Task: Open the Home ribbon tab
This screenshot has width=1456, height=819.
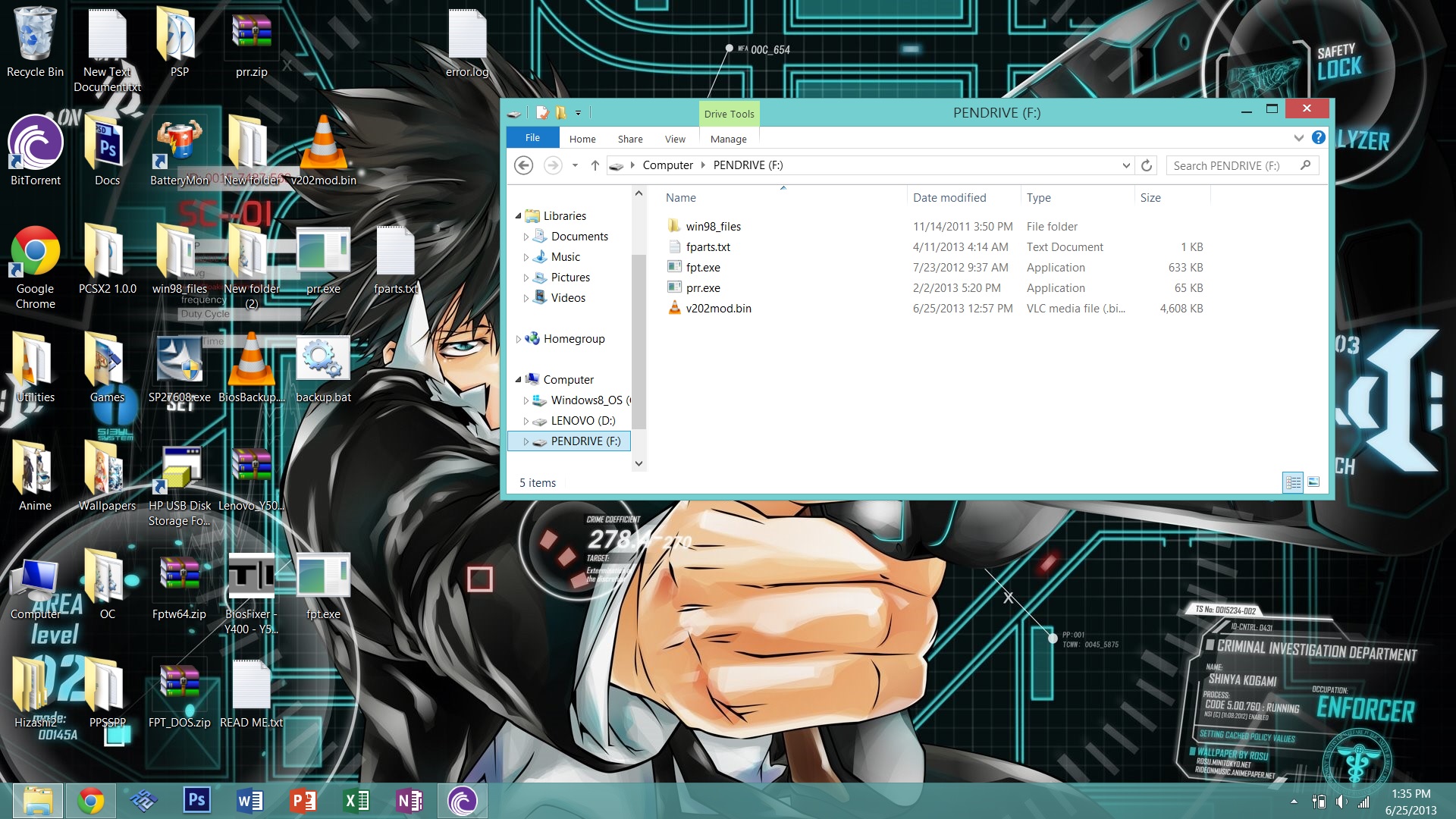Action: click(582, 139)
